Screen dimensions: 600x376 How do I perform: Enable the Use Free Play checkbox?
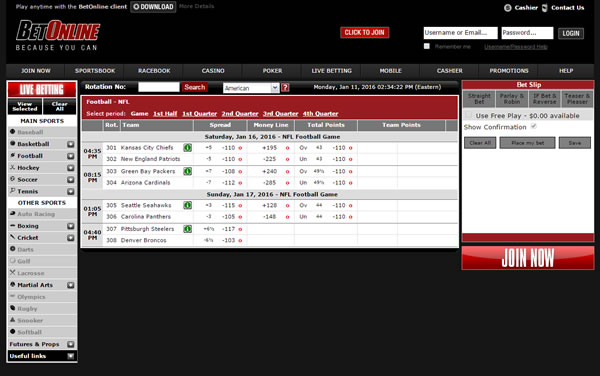pos(468,115)
